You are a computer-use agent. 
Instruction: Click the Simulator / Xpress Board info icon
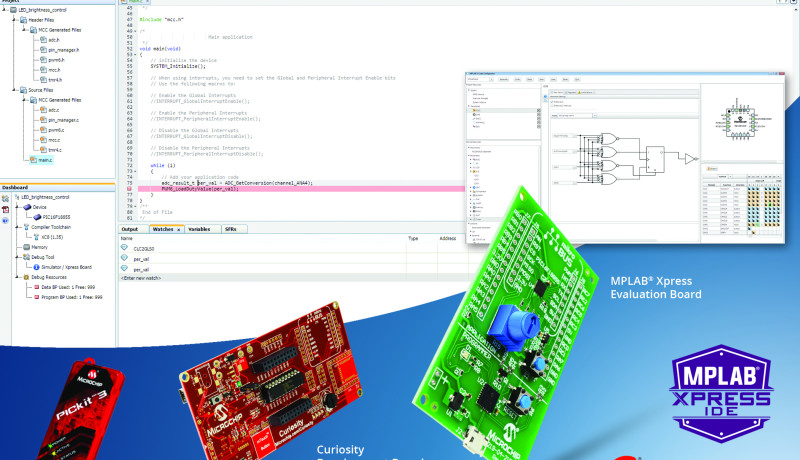point(36,267)
